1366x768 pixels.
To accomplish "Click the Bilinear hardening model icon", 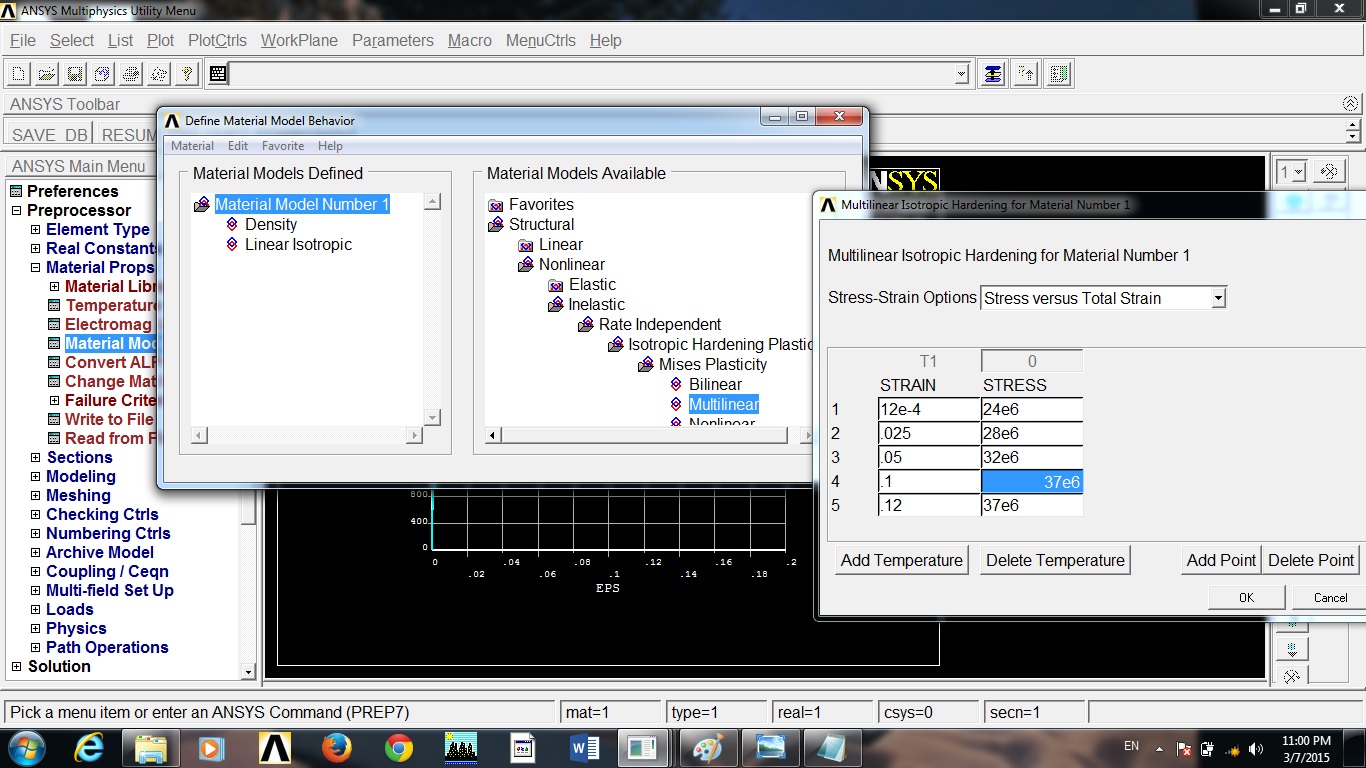I will pyautogui.click(x=676, y=384).
